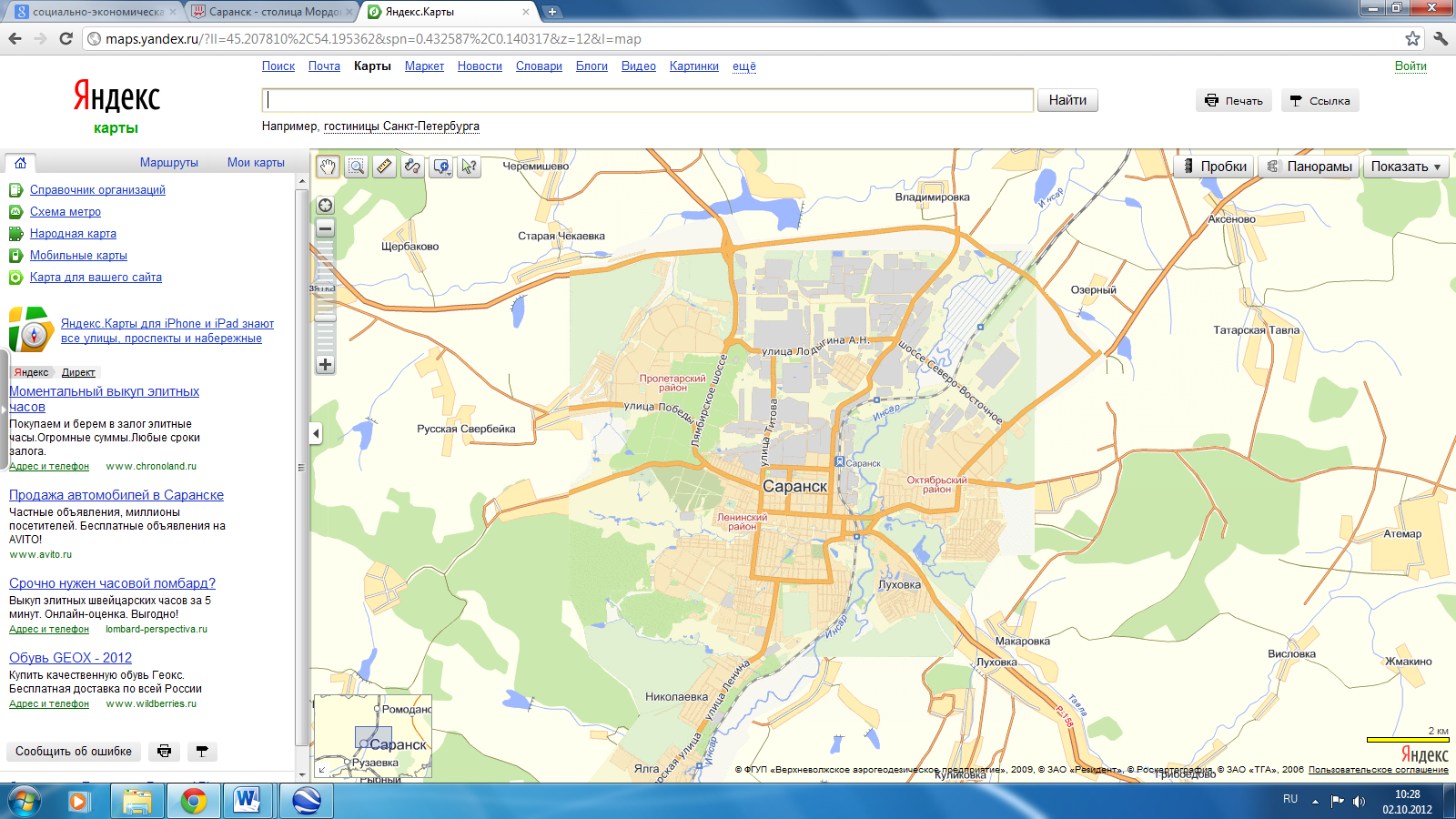1456x819 pixels.
Task: Open Панорамы panoramas mode
Action: pos(1309,167)
